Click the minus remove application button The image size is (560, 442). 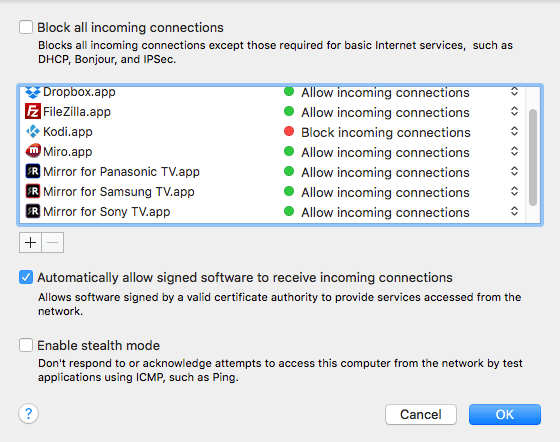(x=53, y=243)
